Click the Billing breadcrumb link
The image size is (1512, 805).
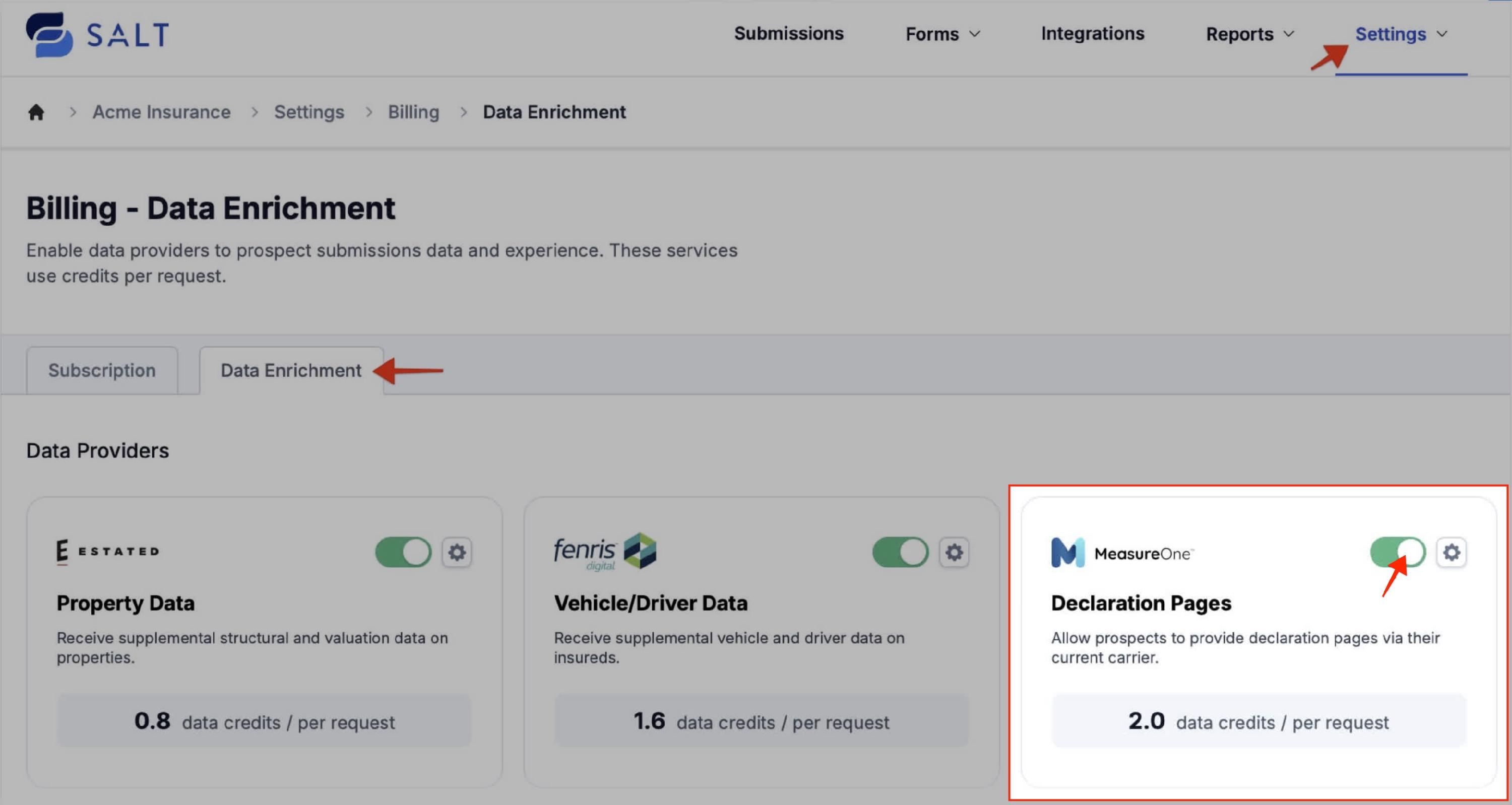click(x=413, y=112)
